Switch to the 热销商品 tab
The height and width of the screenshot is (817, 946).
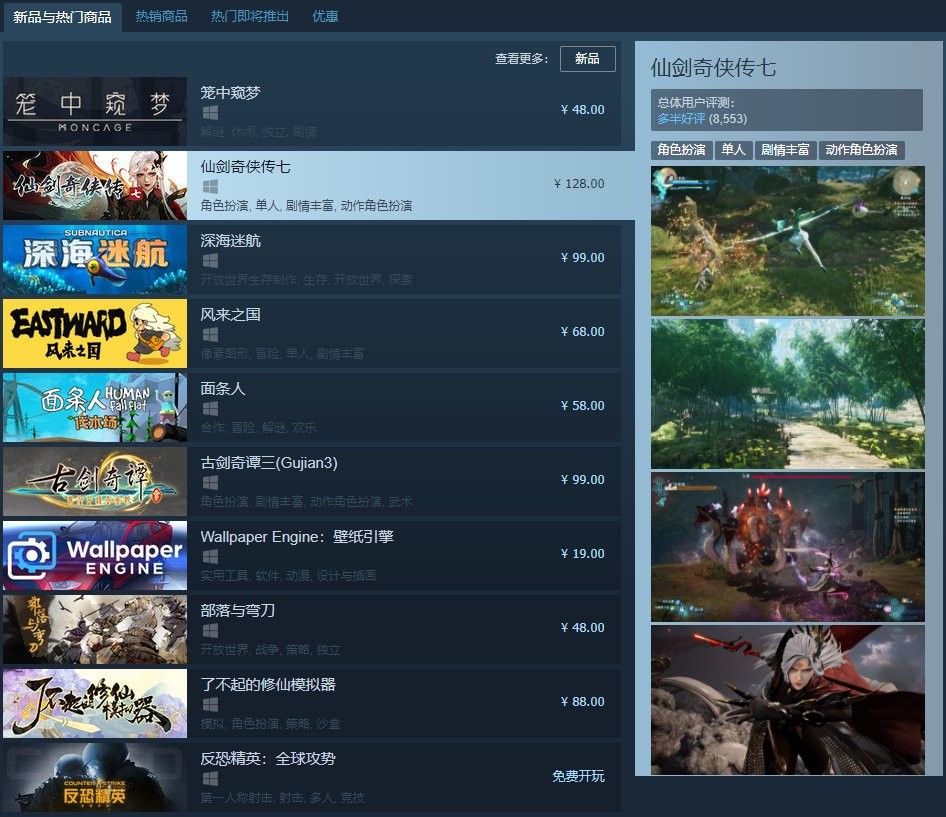[161, 16]
